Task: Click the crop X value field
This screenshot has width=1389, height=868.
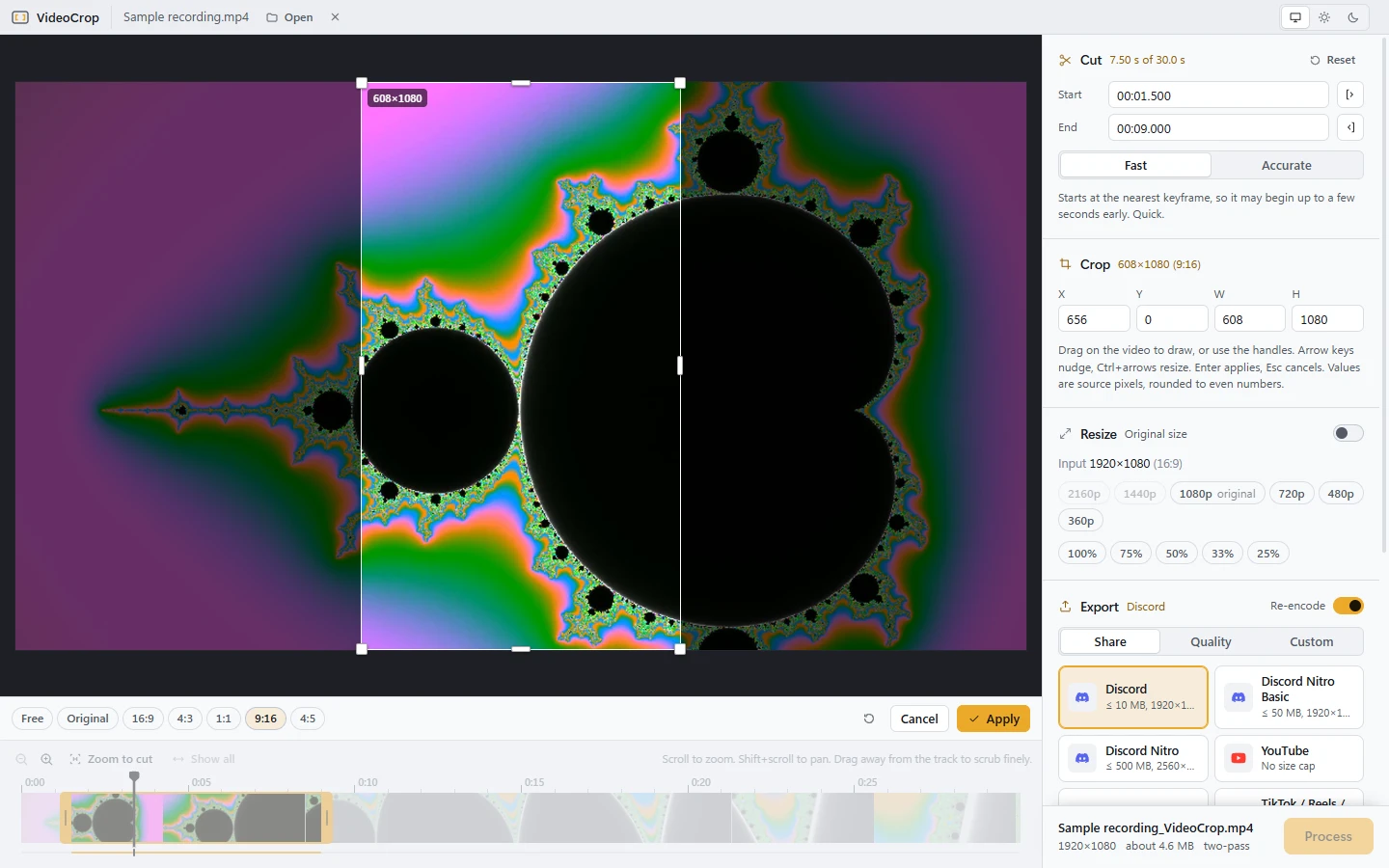Action: [1094, 318]
